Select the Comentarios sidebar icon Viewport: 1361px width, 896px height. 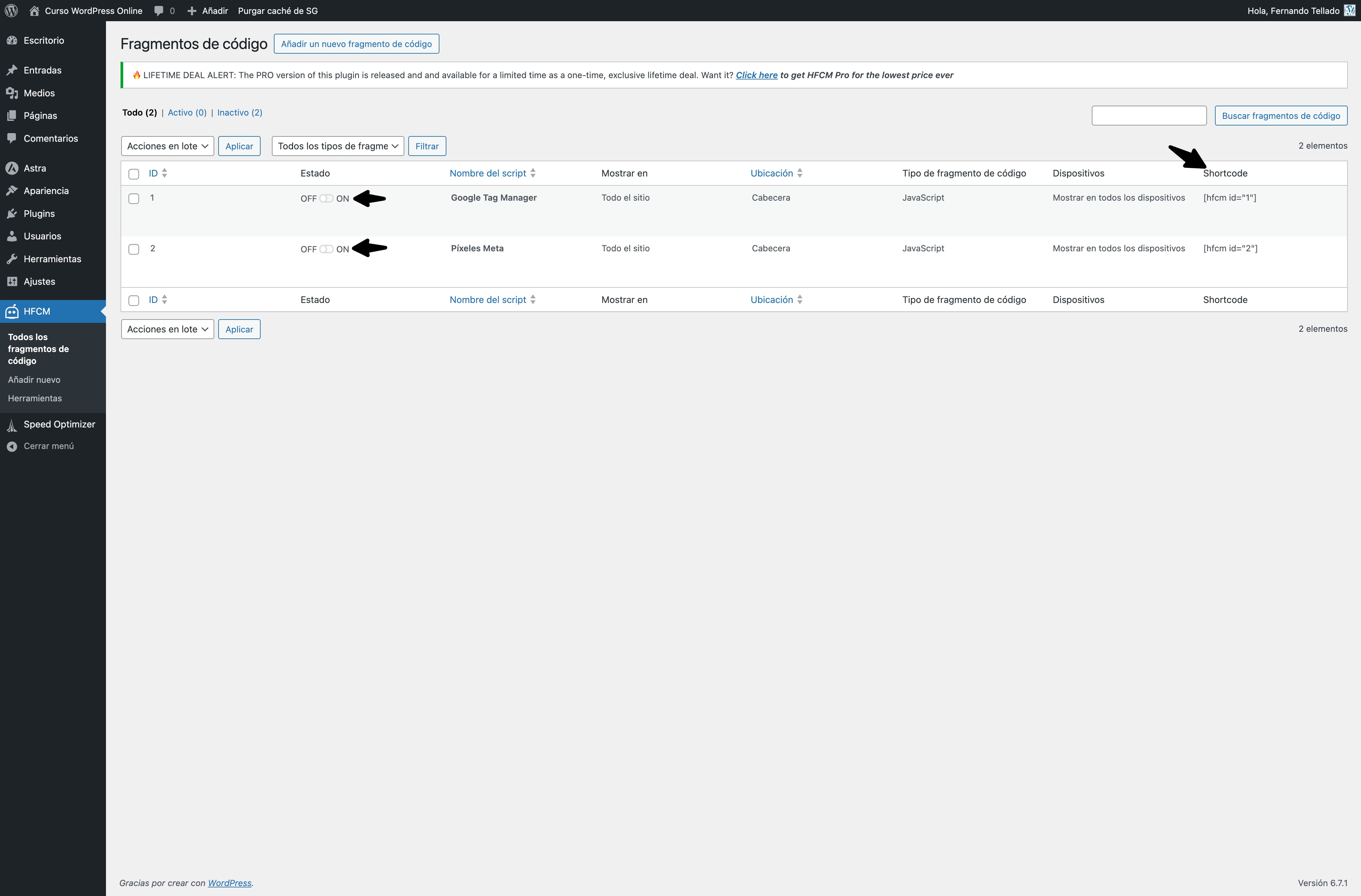tap(13, 138)
